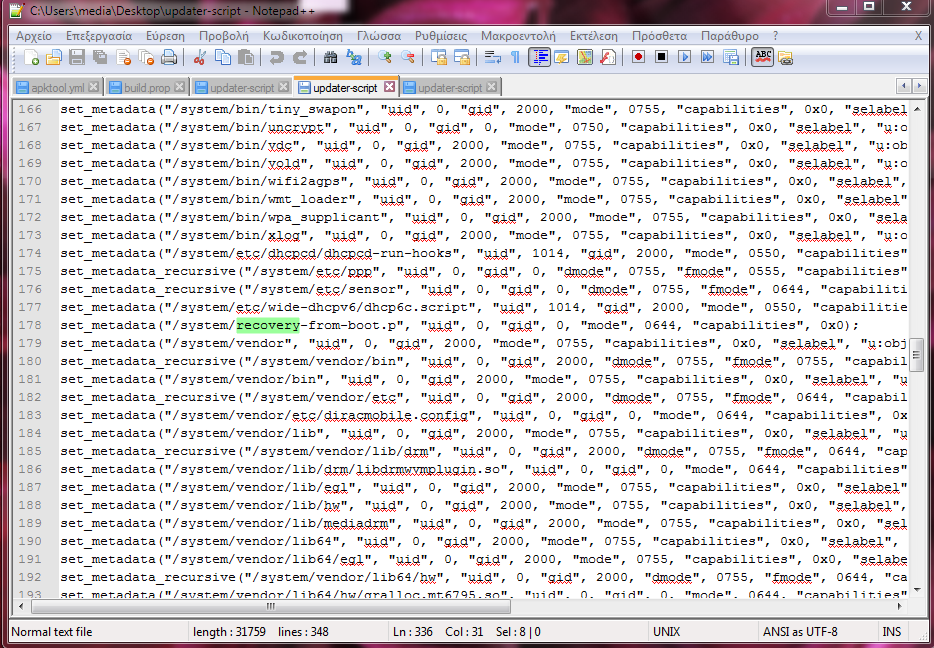Toggle the indent guide button
This screenshot has width=934, height=648.
tap(538, 57)
